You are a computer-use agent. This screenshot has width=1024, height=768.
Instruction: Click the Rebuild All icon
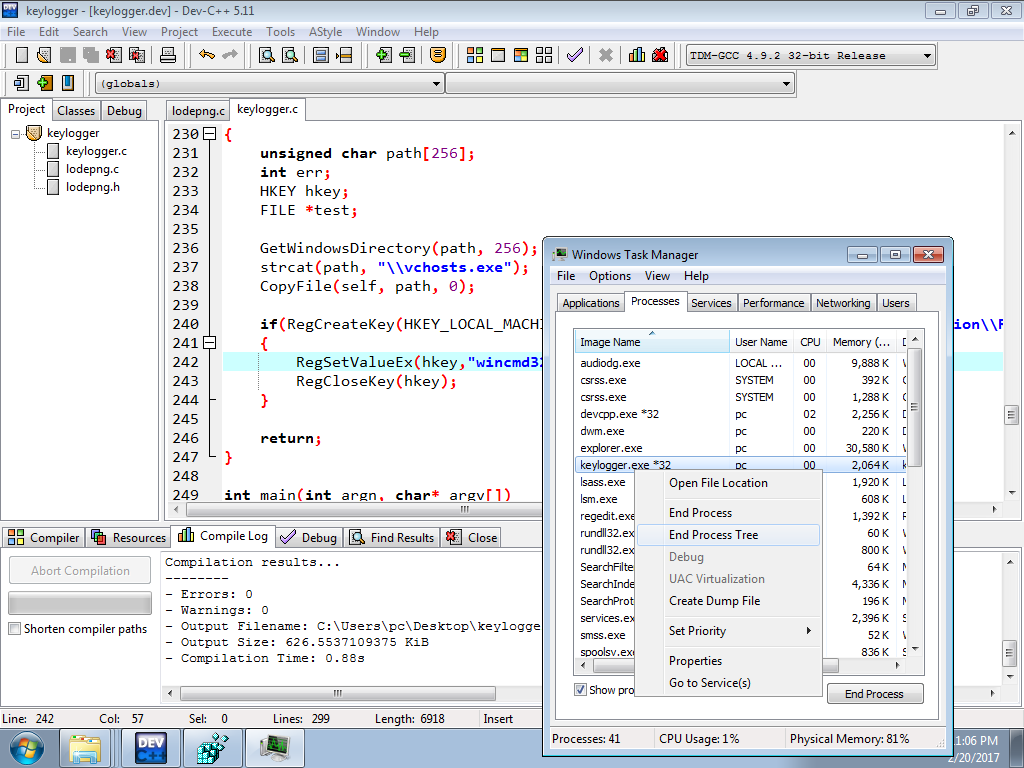[543, 55]
